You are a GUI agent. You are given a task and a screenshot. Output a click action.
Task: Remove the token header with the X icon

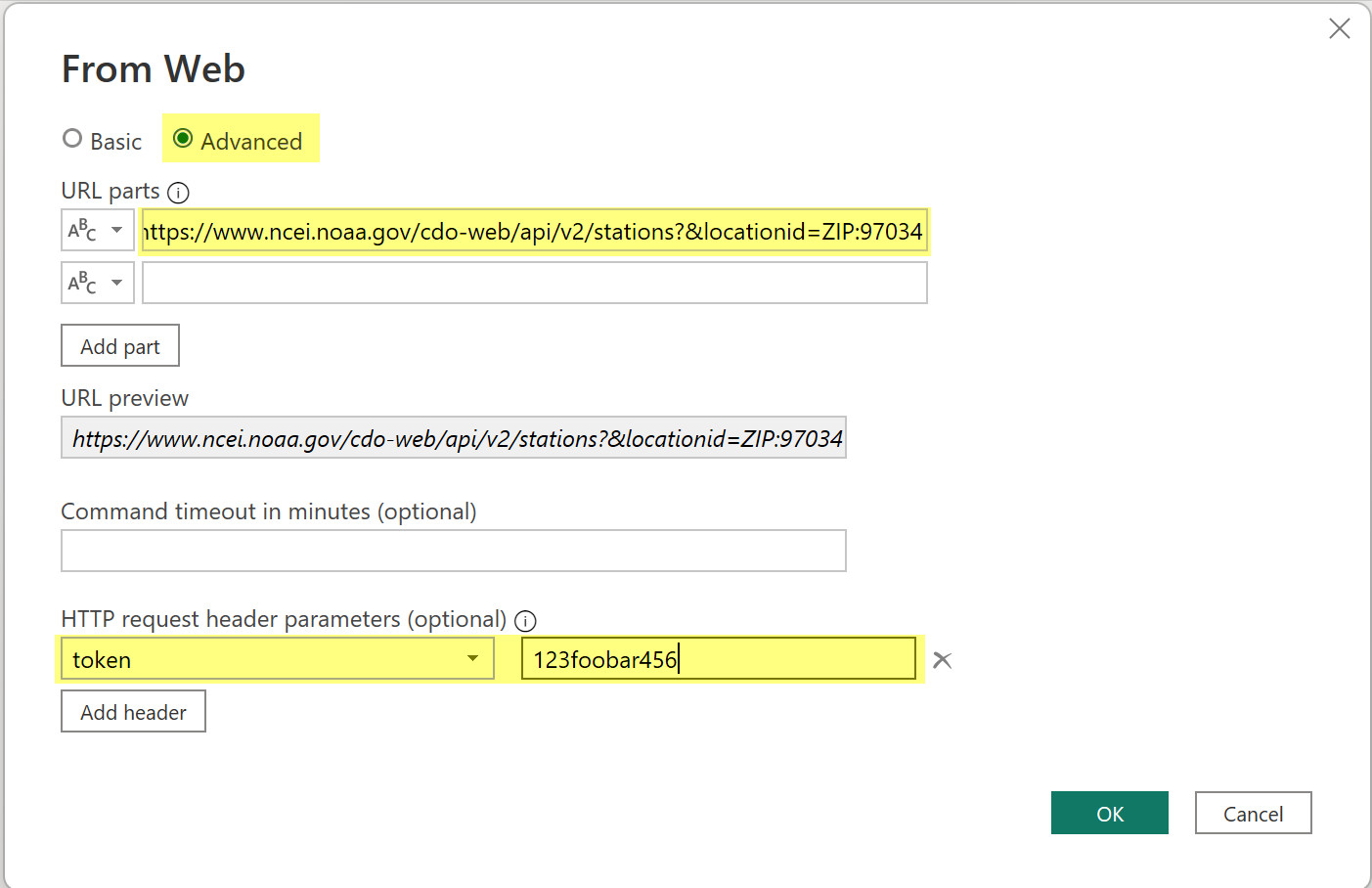(942, 660)
